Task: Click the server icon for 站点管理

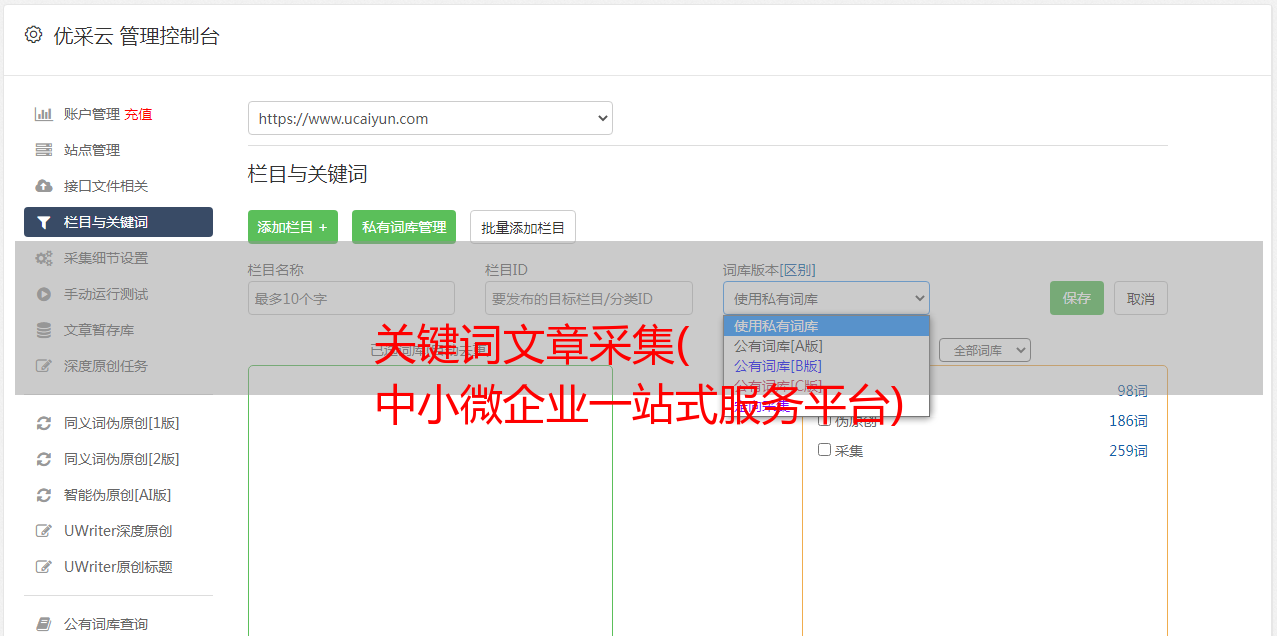Action: 44,150
